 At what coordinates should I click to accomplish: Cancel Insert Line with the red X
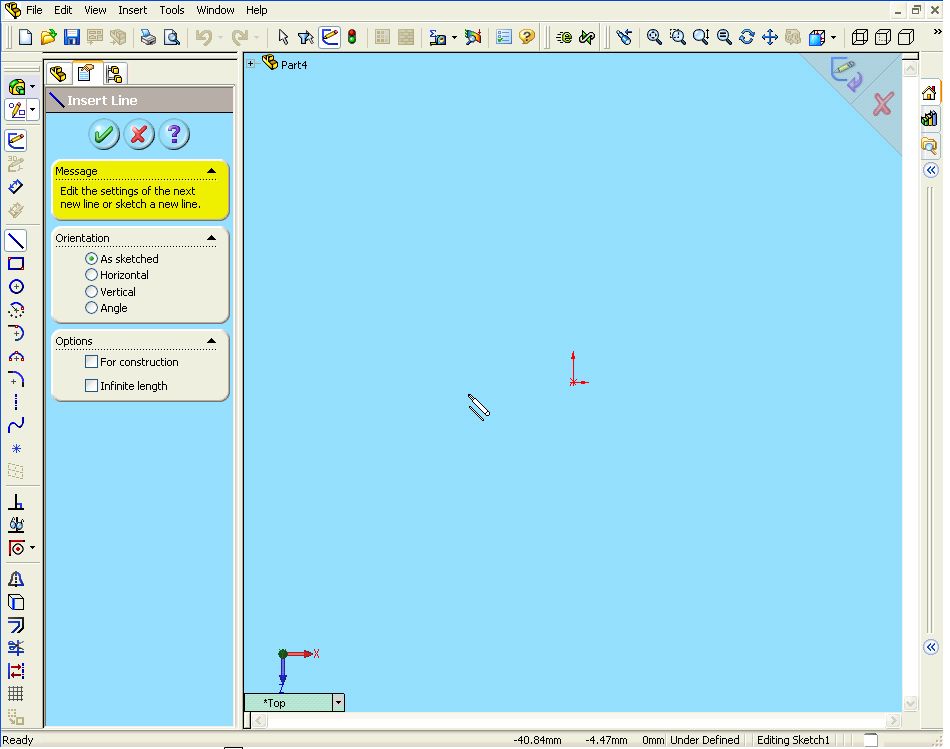pos(139,134)
